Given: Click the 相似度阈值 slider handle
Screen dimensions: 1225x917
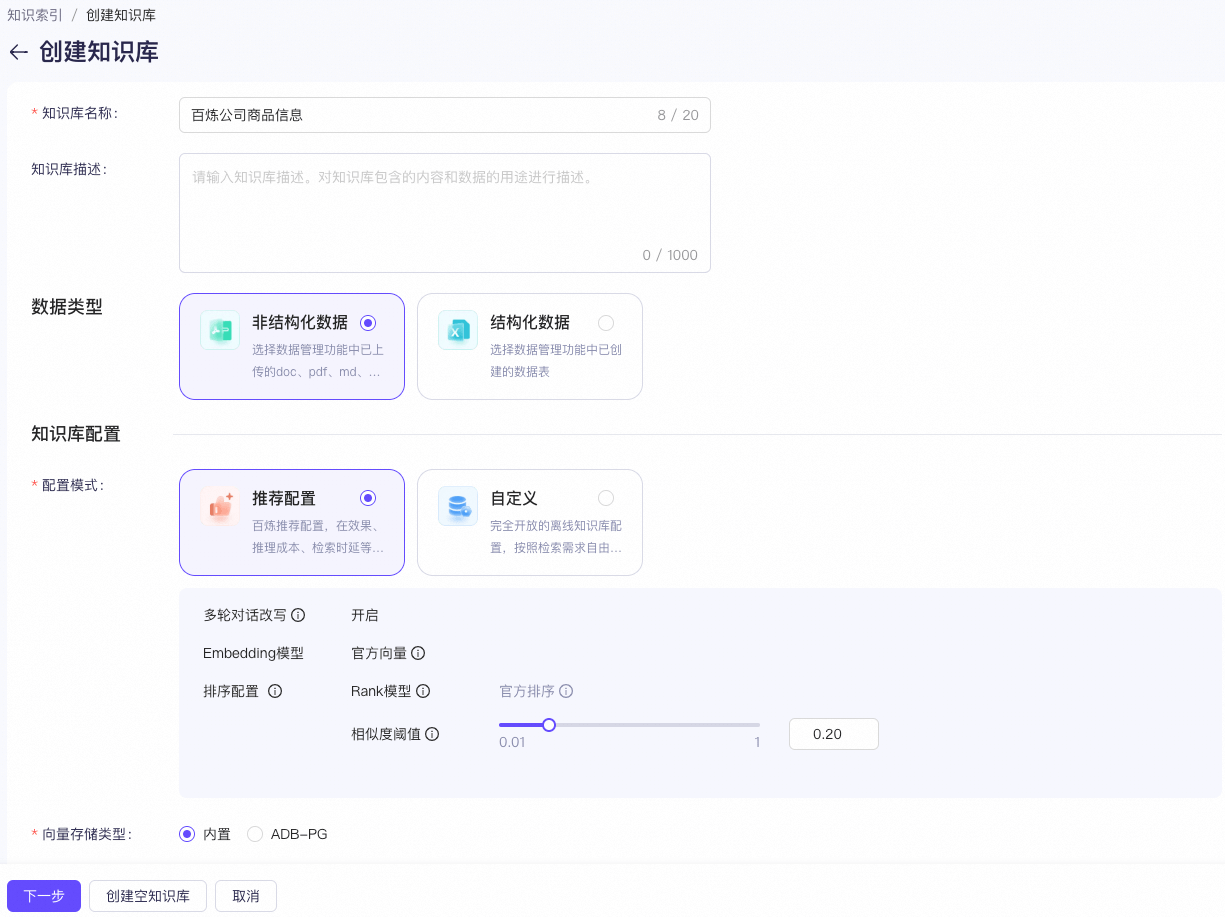Looking at the screenshot, I should [548, 725].
